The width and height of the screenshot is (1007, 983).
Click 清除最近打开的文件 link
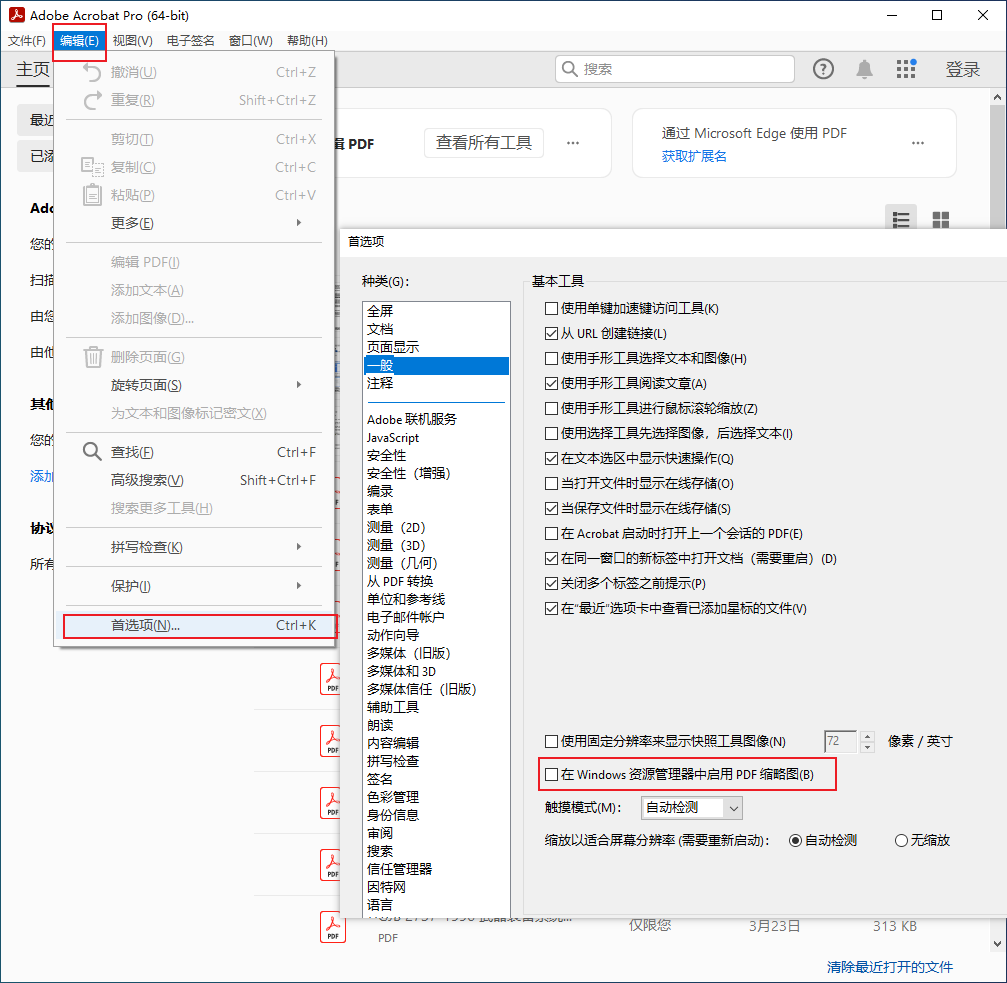click(x=889, y=966)
